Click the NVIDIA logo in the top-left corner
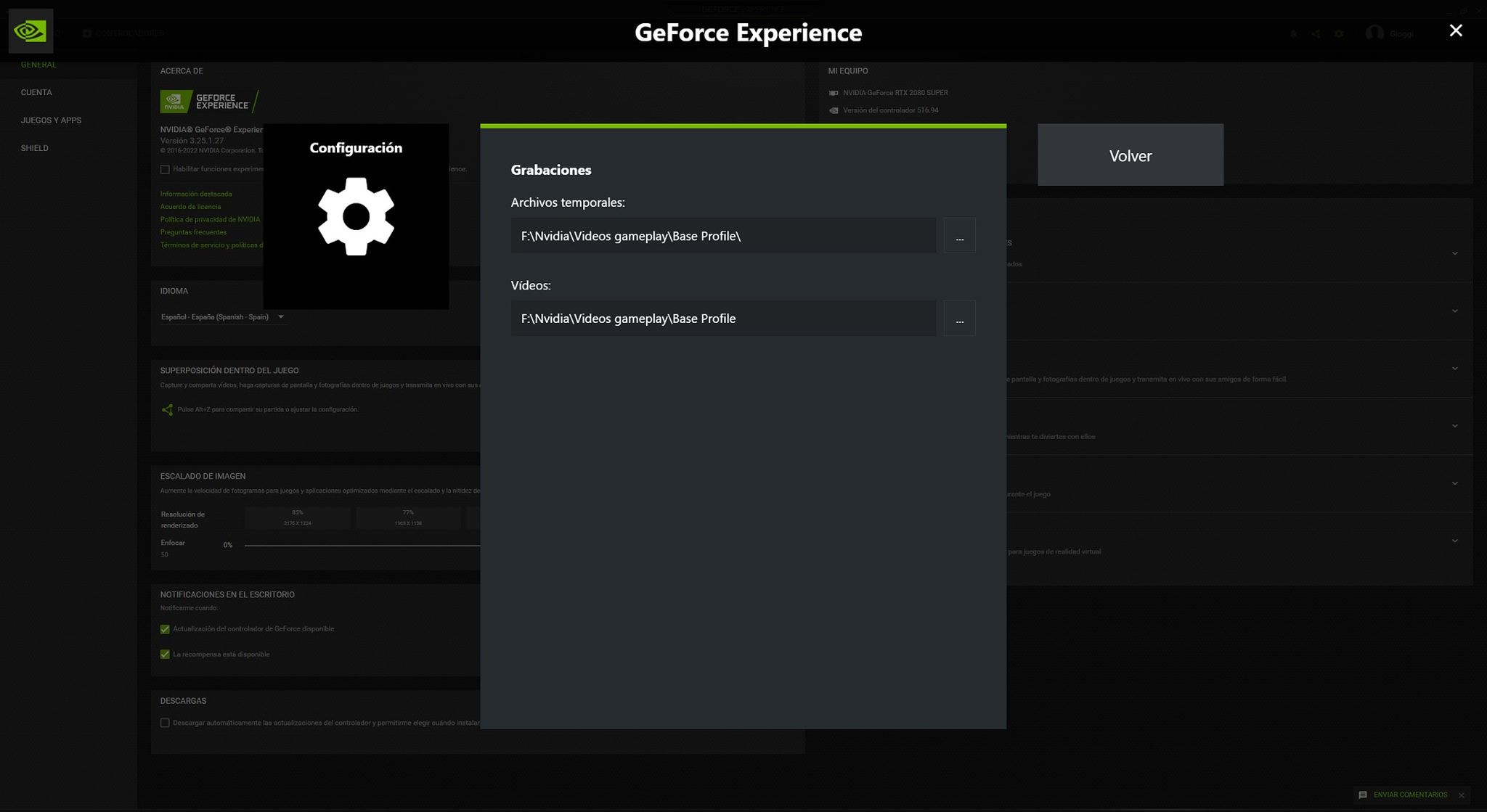Viewport: 1487px width, 812px height. pos(31,30)
